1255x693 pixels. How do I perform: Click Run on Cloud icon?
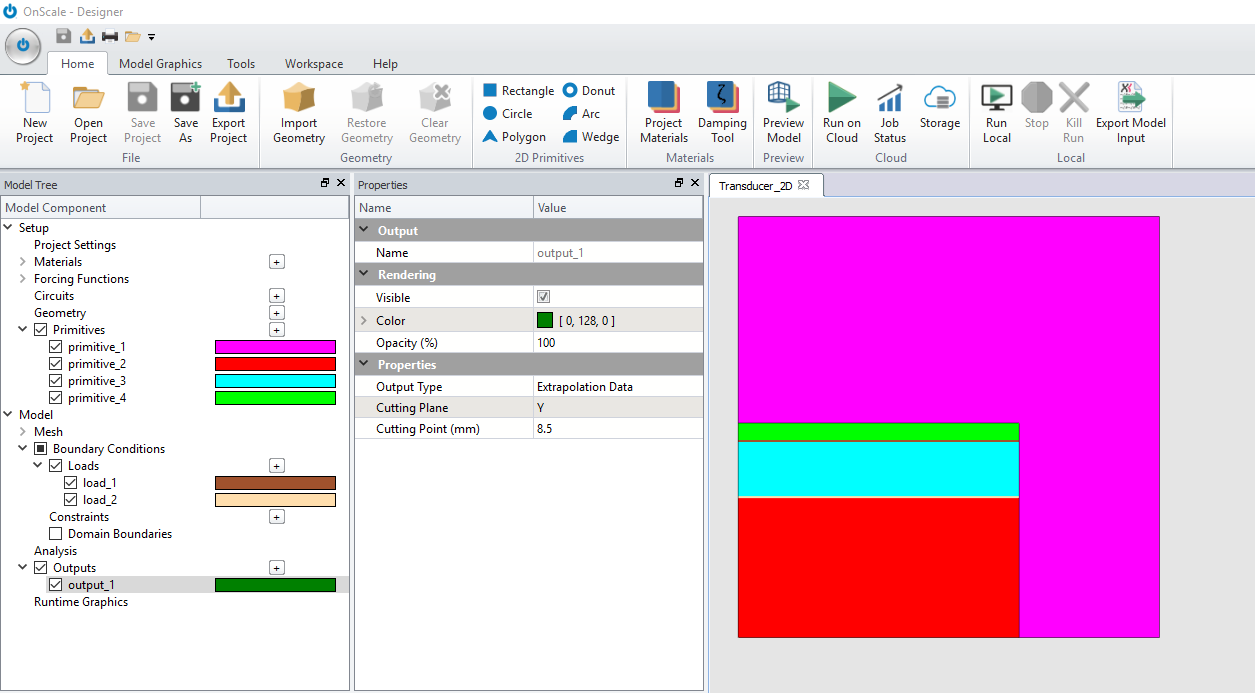tap(842, 99)
